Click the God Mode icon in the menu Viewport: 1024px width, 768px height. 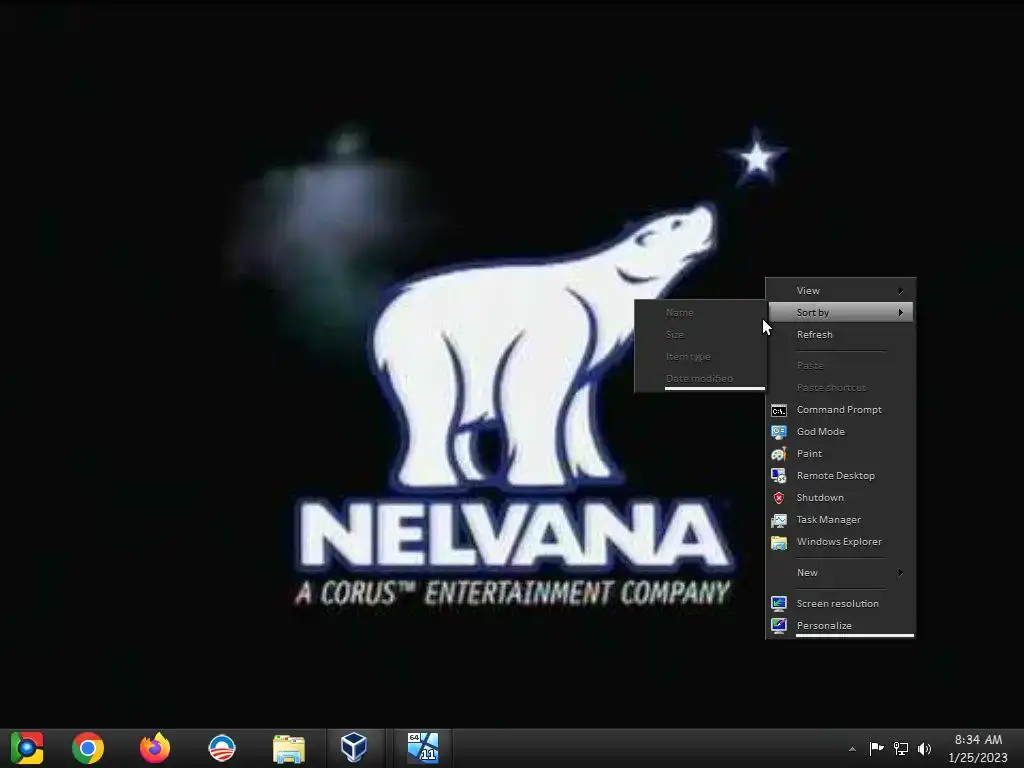[778, 432]
